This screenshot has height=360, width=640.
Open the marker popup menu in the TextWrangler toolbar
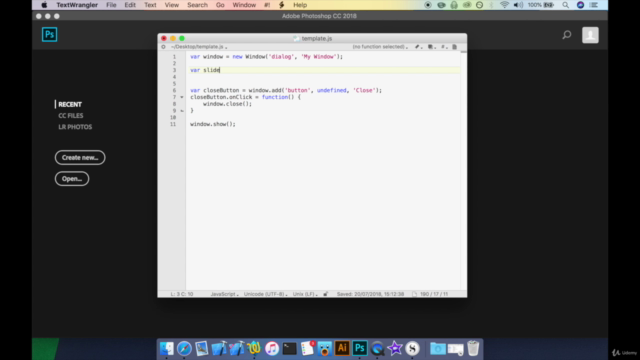click(431, 47)
